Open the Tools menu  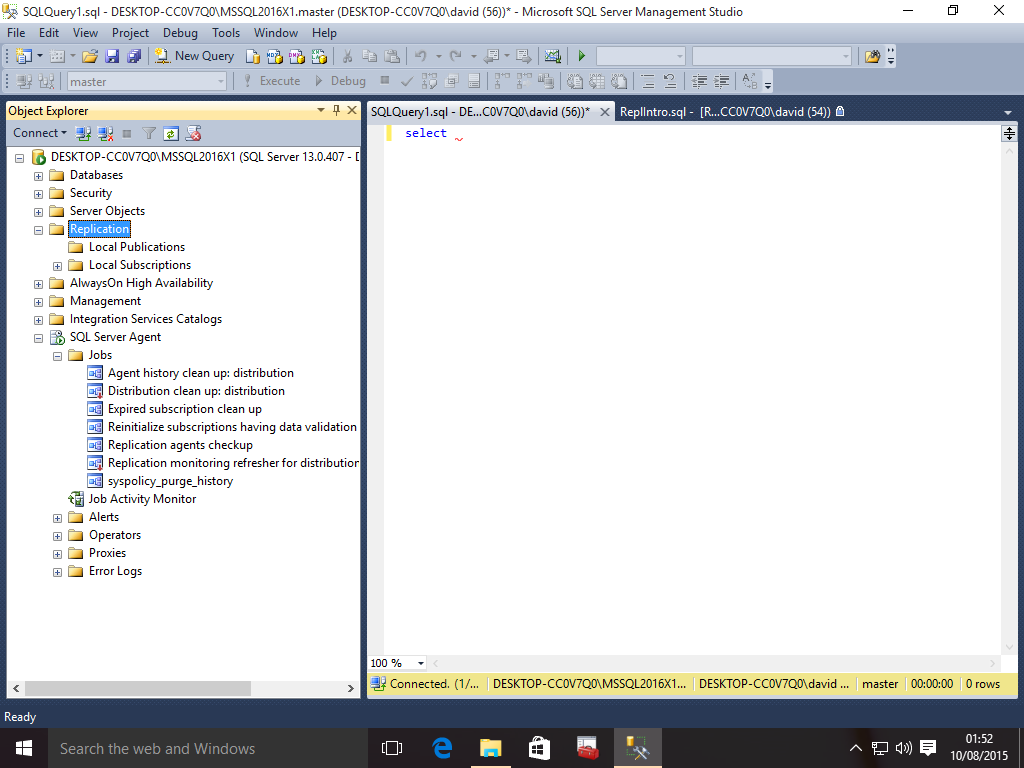(225, 32)
